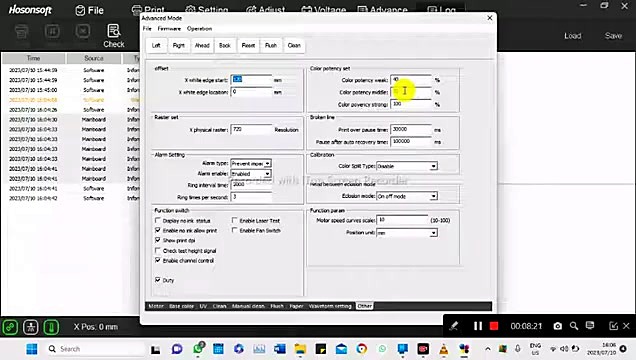Open the Color Split Type dropdown

pos(407,166)
